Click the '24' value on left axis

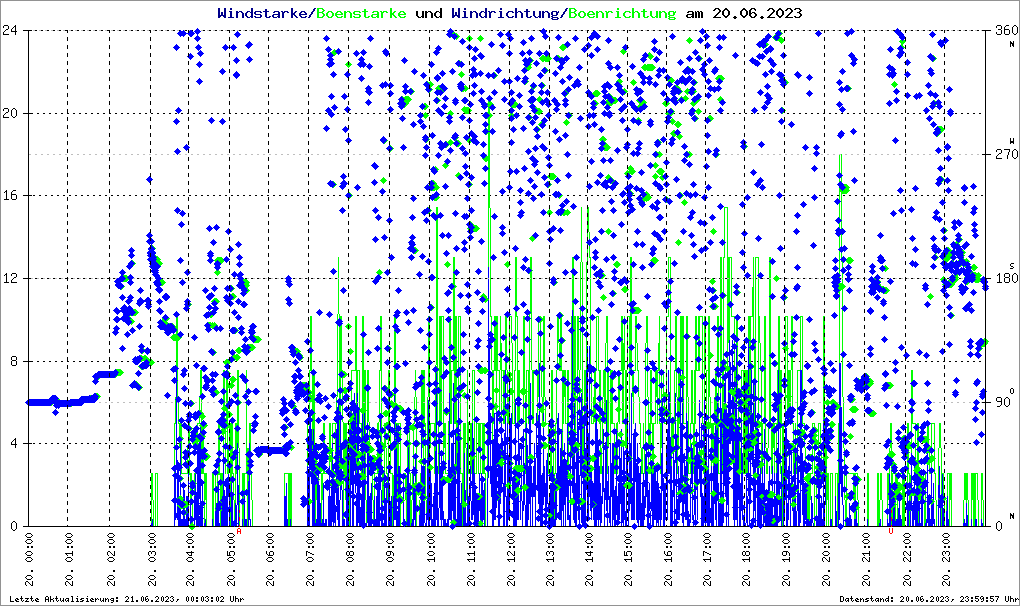(14, 31)
